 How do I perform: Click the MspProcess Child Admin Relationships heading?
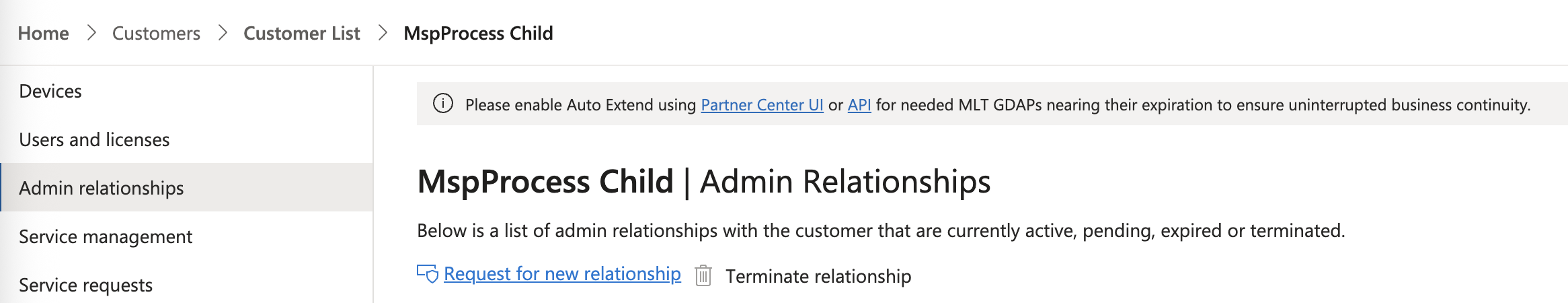pyautogui.click(x=704, y=182)
